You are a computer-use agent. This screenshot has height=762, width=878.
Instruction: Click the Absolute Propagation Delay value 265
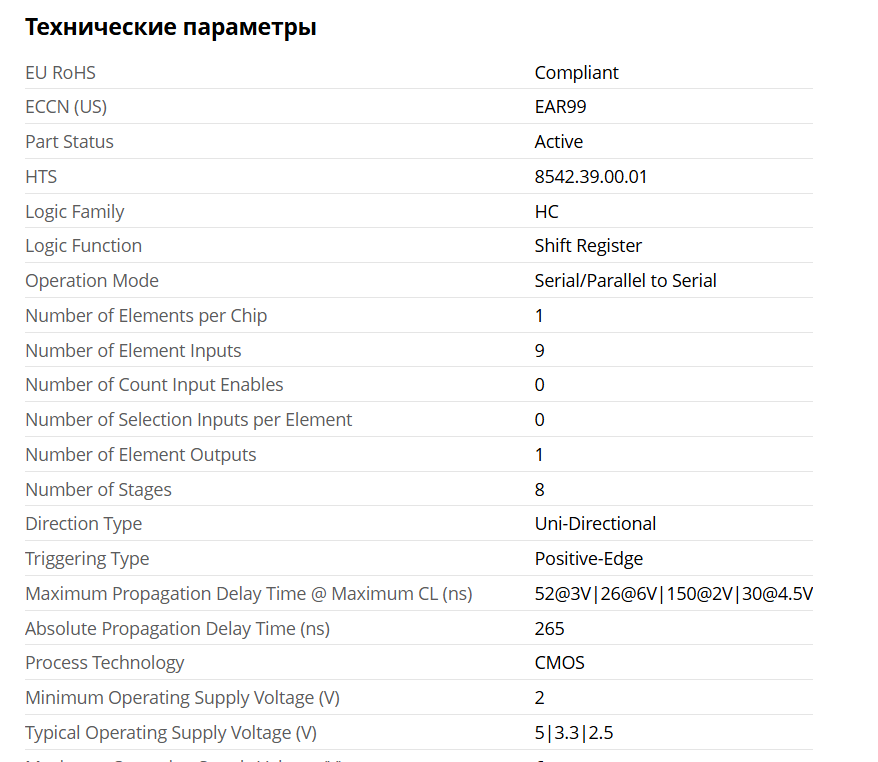pos(549,629)
